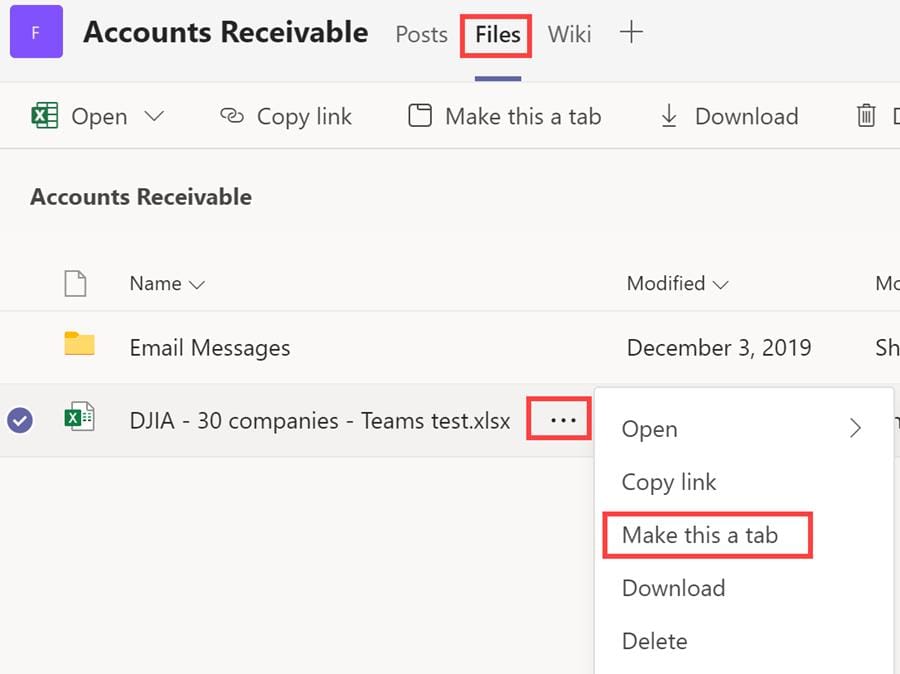The image size is (900, 674).
Task: Expand the Open submenu chevron in the context menu
Action: [x=855, y=428]
